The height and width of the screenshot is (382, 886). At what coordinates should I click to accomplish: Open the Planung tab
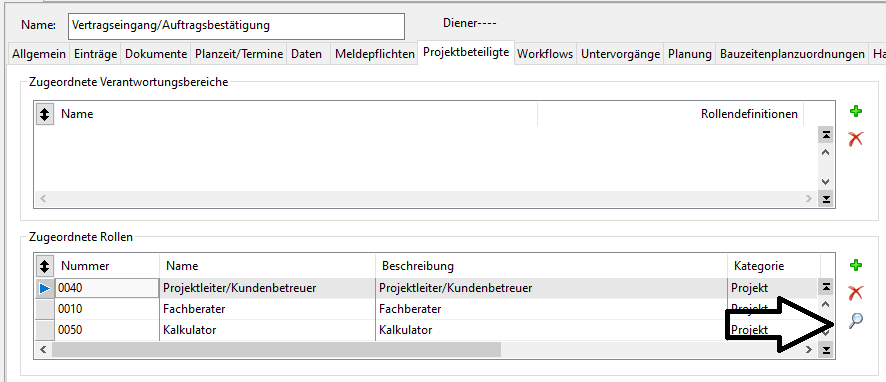coord(689,54)
